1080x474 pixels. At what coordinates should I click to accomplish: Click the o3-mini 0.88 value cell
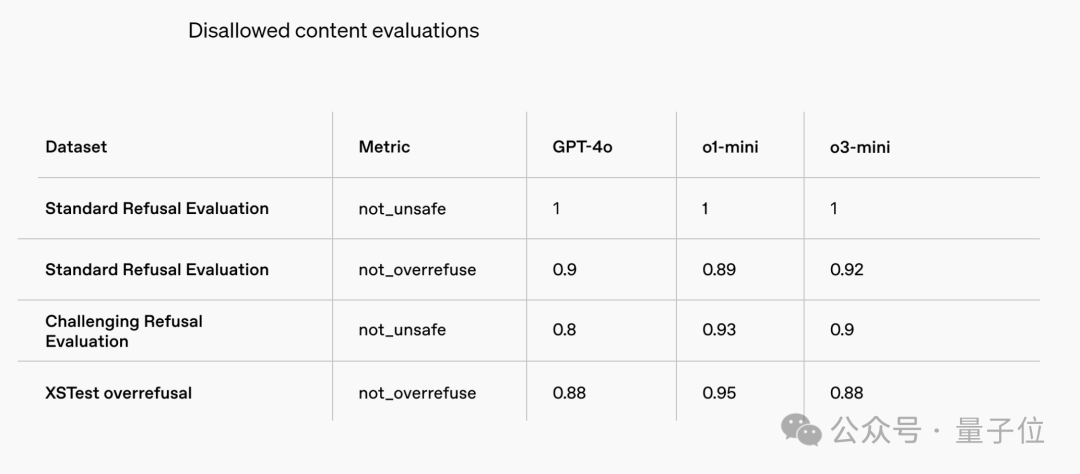846,393
